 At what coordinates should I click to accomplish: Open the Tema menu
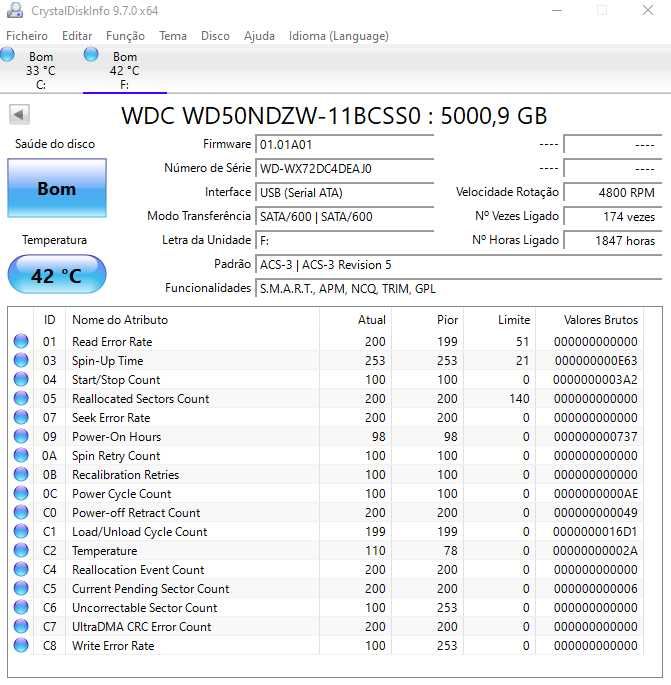point(173,36)
